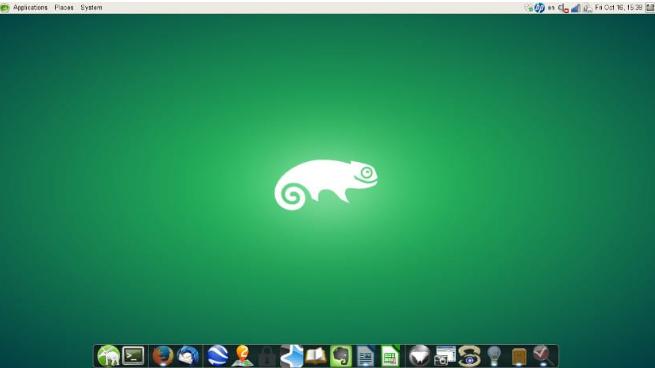The height and width of the screenshot is (368, 655).
Task: Open the blue arrow app in the dock
Action: [291, 356]
